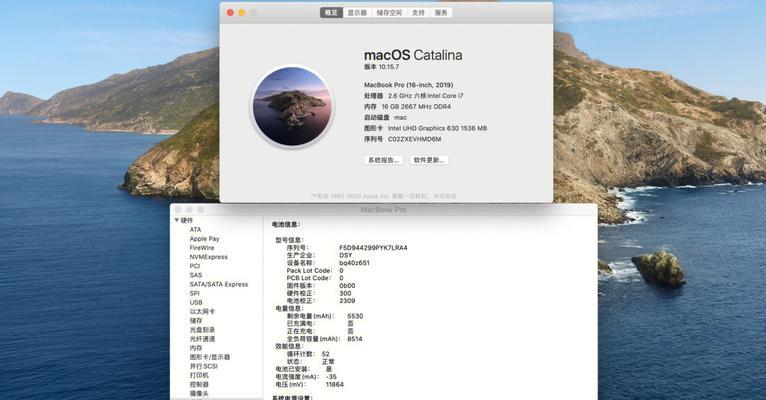This screenshot has width=766, height=400.
Task: Click the macOS Catalina circular logo
Action: click(292, 106)
